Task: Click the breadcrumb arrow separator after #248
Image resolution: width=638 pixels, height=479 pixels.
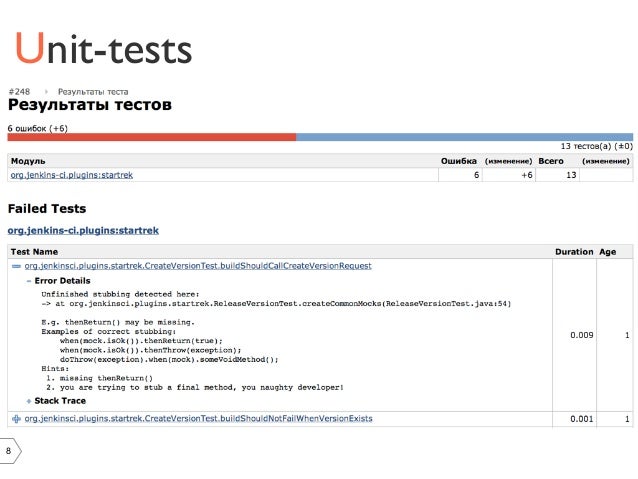Action: 46,91
